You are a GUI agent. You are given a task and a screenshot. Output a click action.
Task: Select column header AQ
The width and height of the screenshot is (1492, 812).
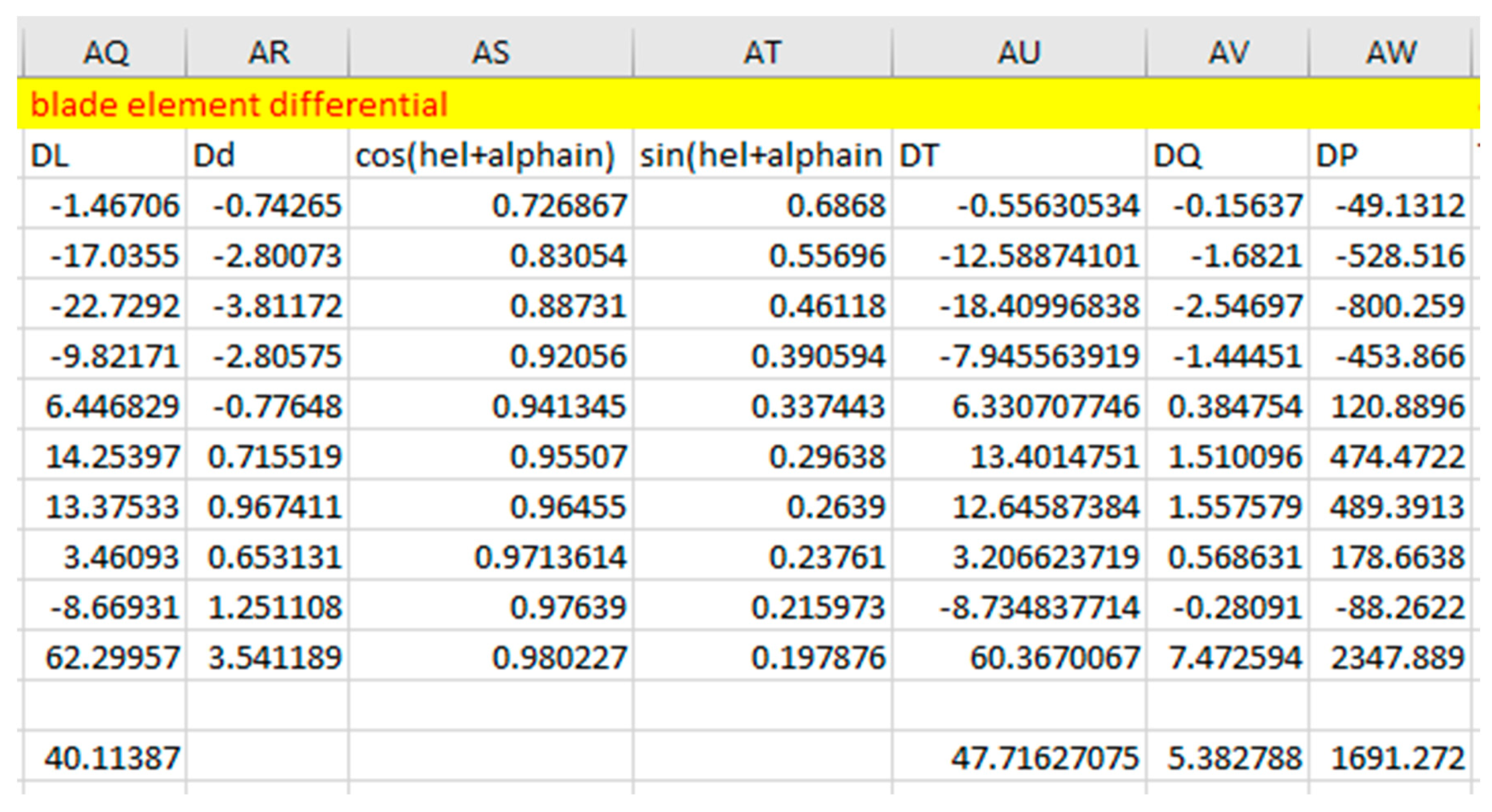point(105,53)
